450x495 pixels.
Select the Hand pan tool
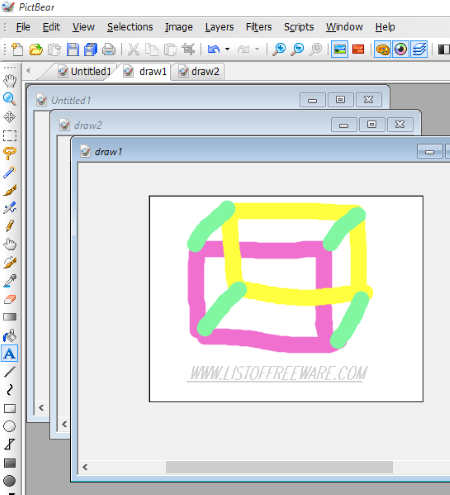[10, 81]
